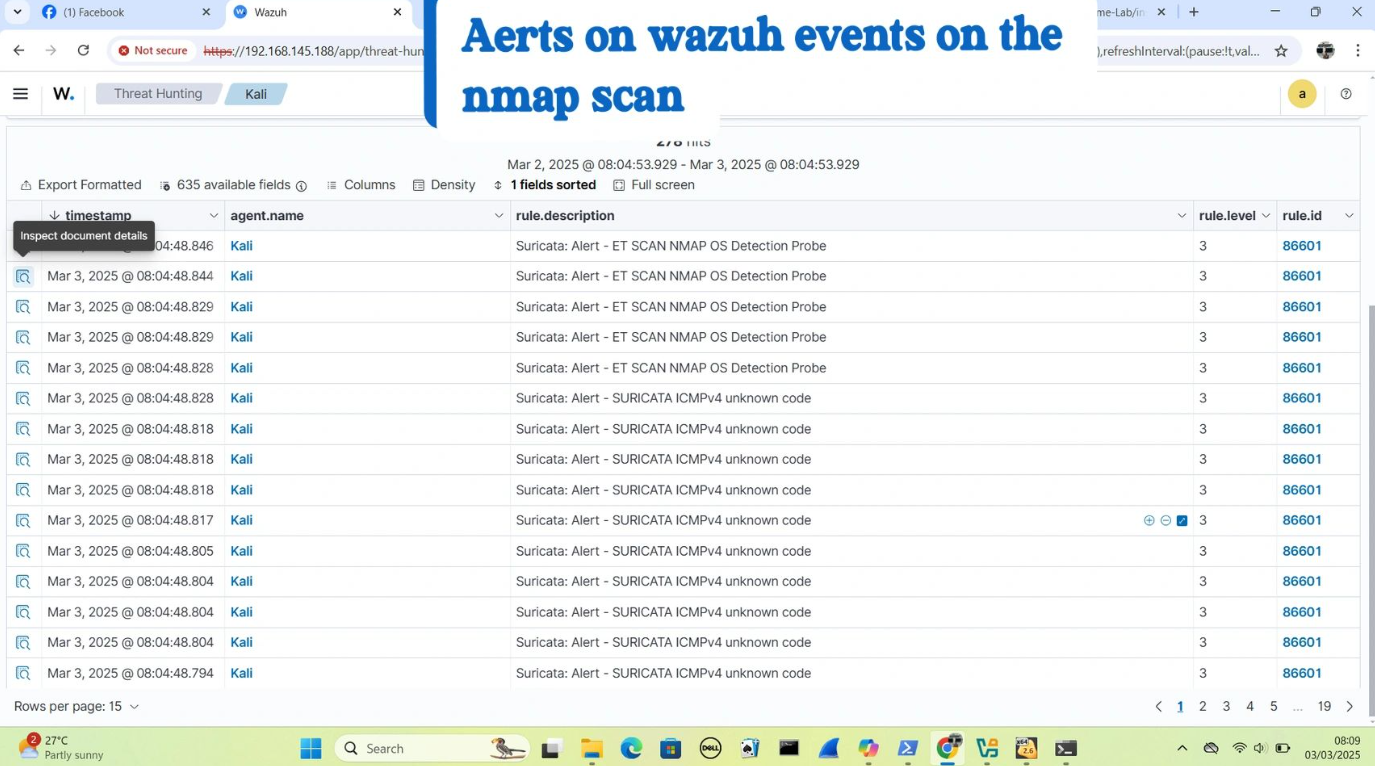Change Rows per page: 15 setting

coord(76,706)
